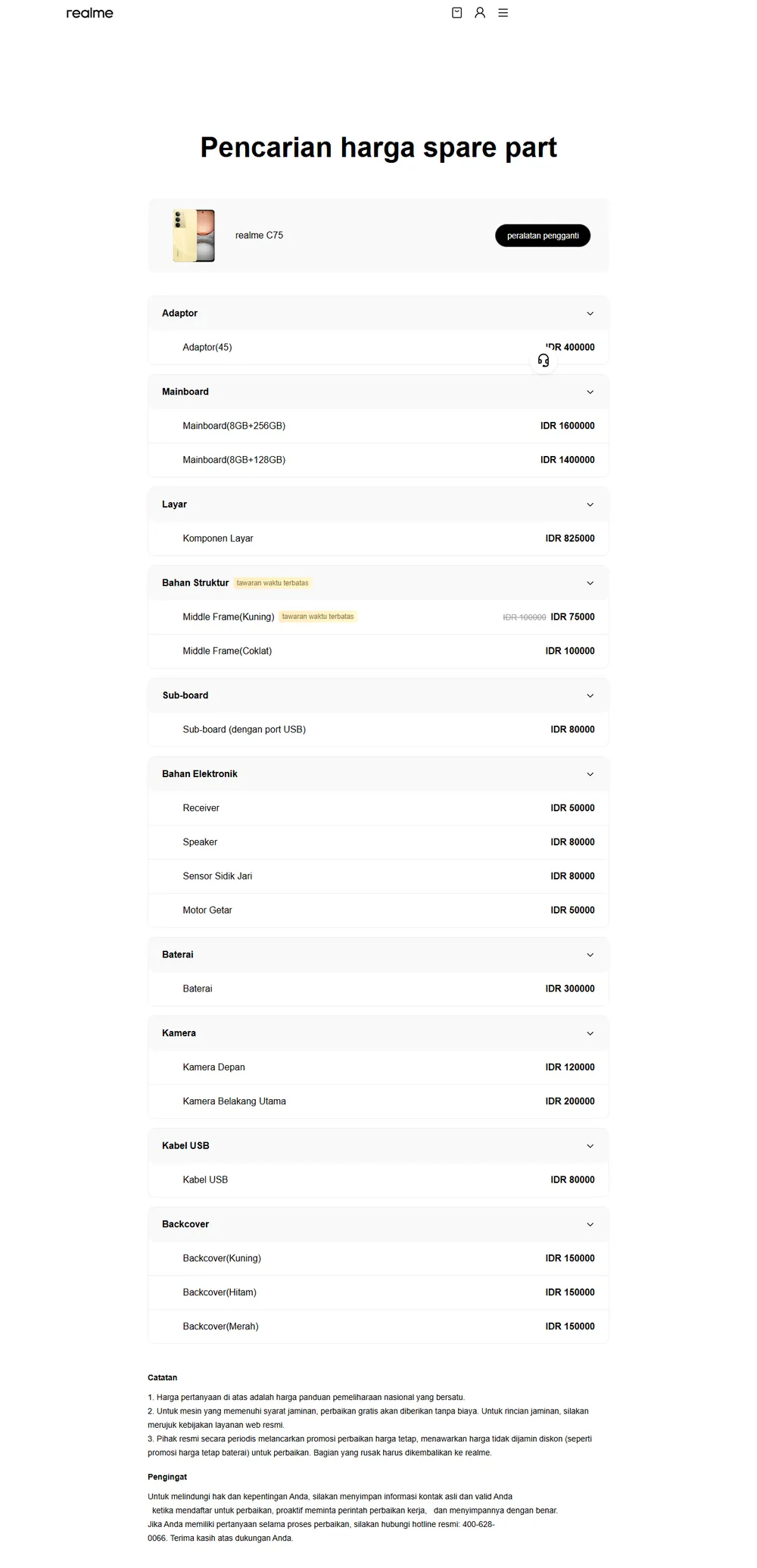The height and width of the screenshot is (1568, 757).
Task: Collapse the Kabel USB section chevron
Action: coord(590,1146)
